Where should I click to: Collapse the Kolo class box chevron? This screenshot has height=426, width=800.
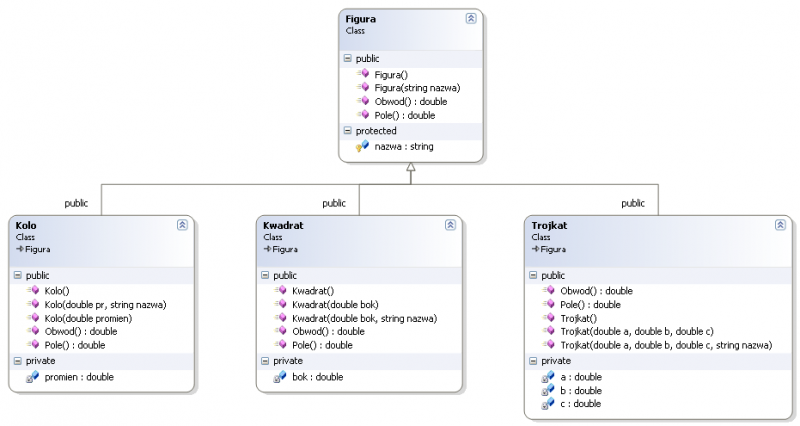182,225
